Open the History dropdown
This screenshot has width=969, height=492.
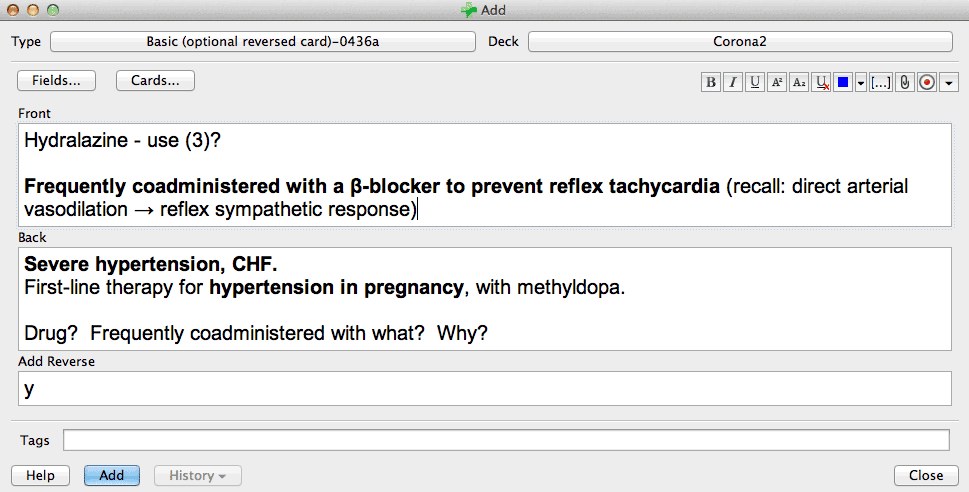tap(197, 475)
